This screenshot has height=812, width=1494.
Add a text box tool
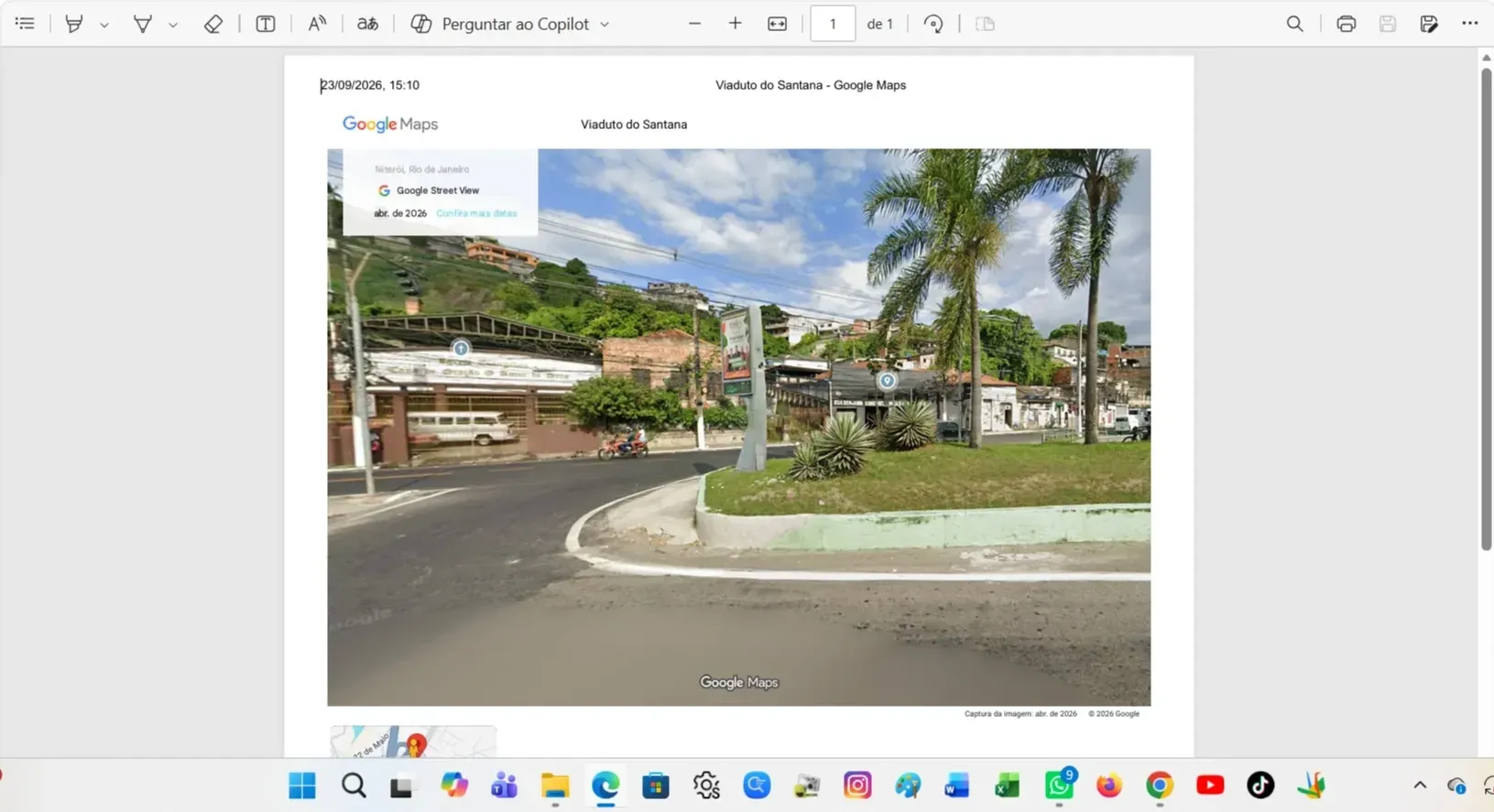[266, 24]
